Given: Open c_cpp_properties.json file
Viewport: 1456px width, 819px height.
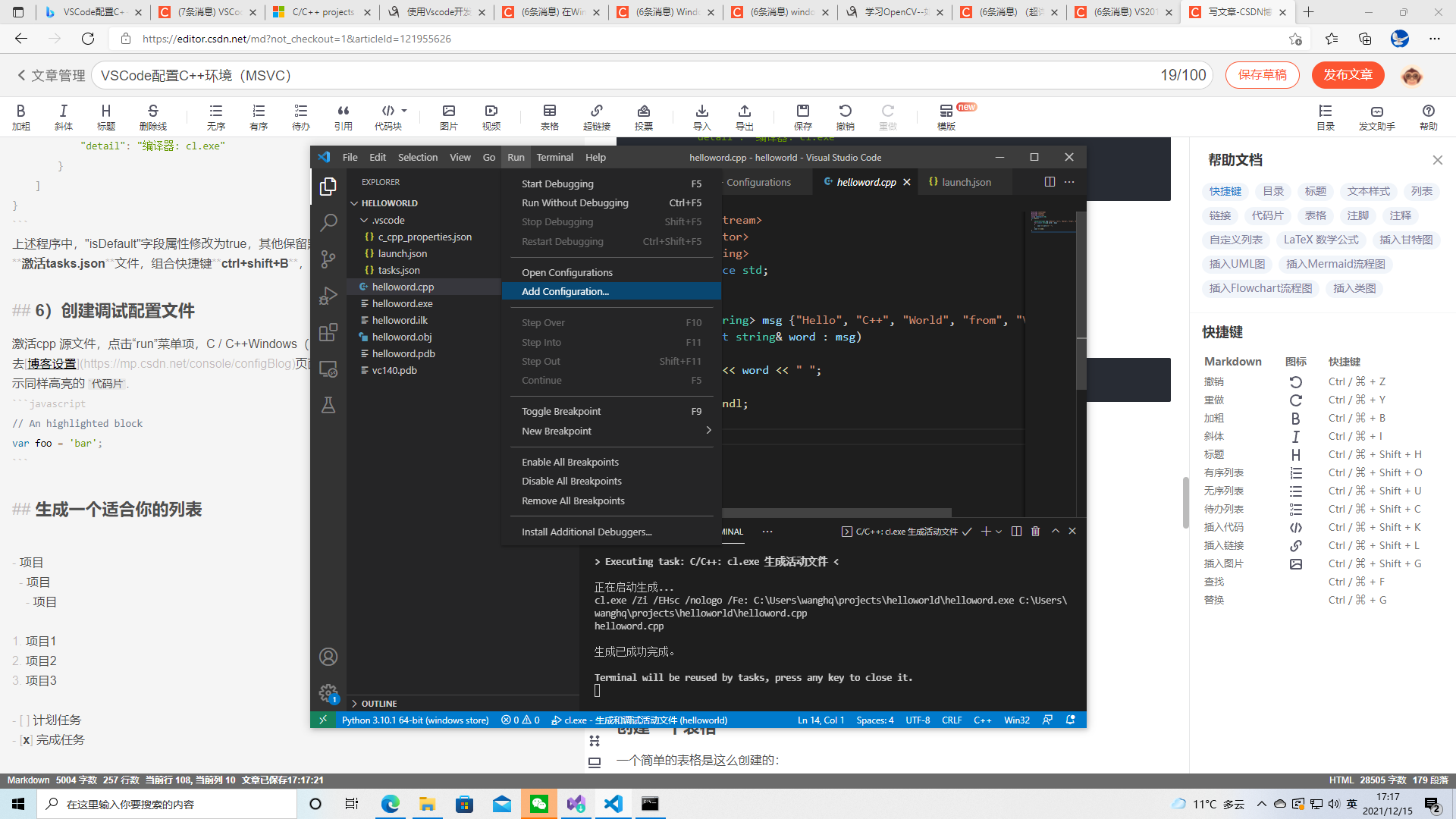Looking at the screenshot, I should click(x=425, y=237).
